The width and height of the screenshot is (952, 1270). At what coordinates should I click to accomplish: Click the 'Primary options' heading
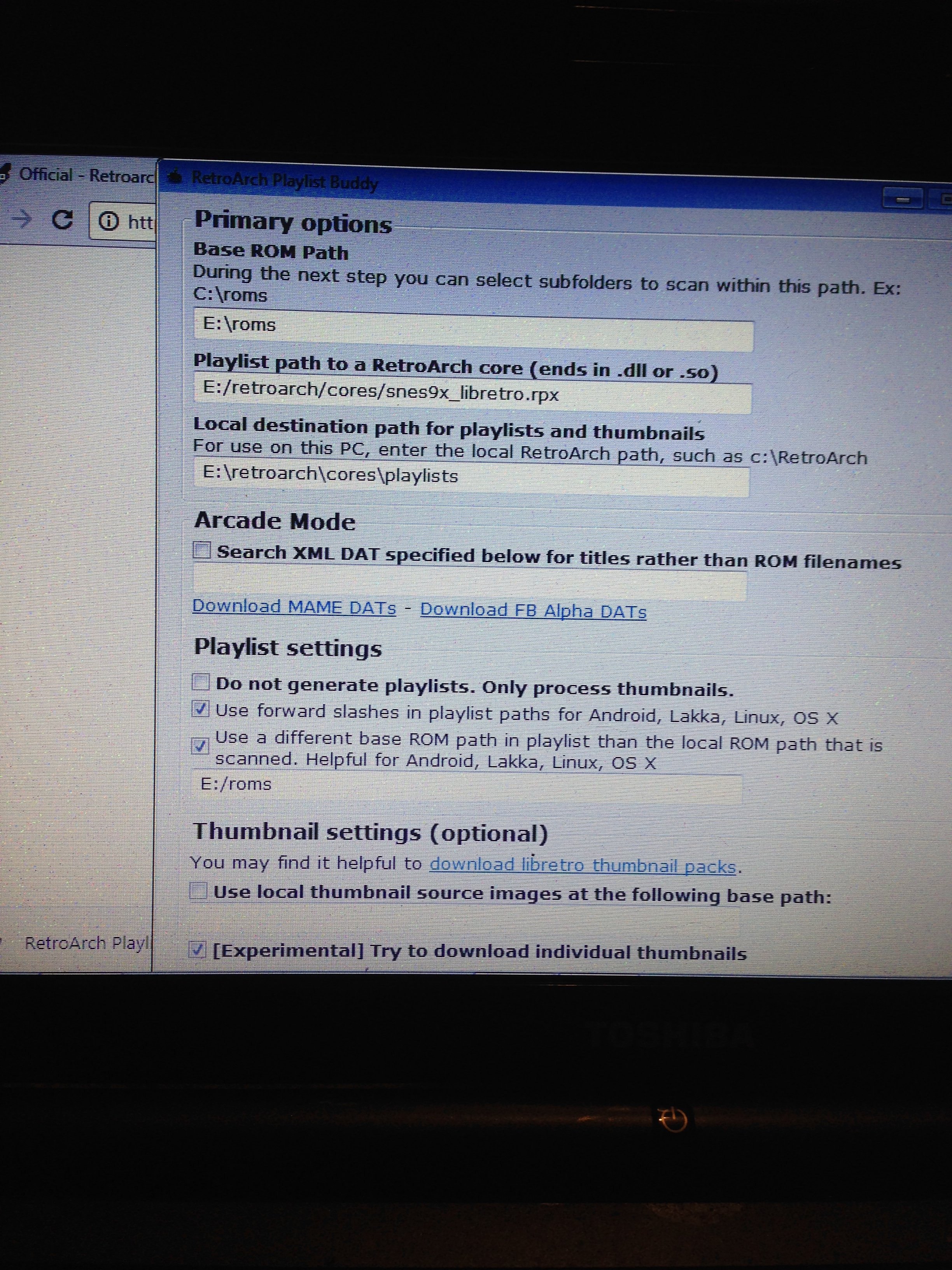pos(293,222)
